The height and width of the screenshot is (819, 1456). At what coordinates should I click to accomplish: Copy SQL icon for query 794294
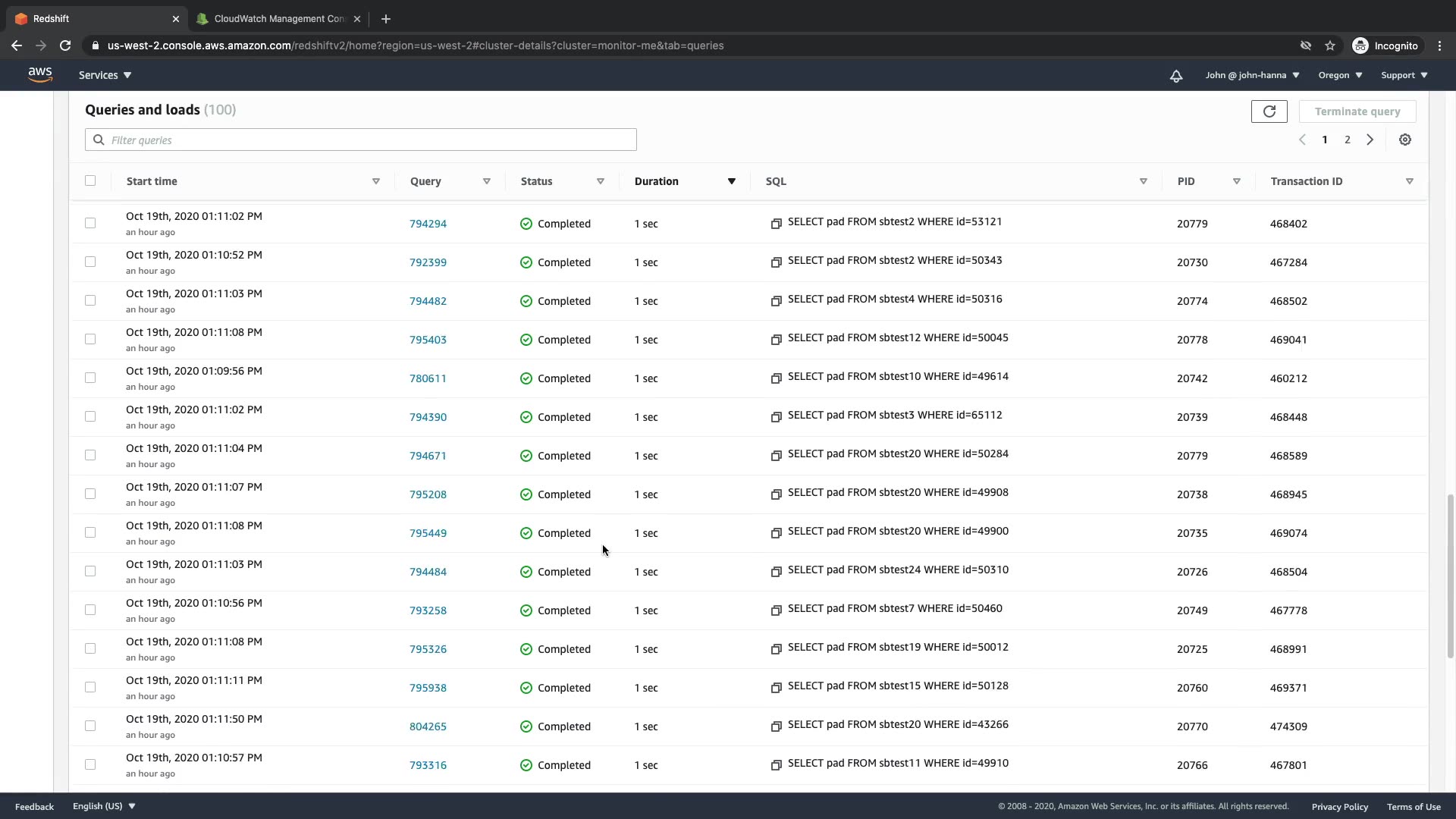tap(776, 224)
